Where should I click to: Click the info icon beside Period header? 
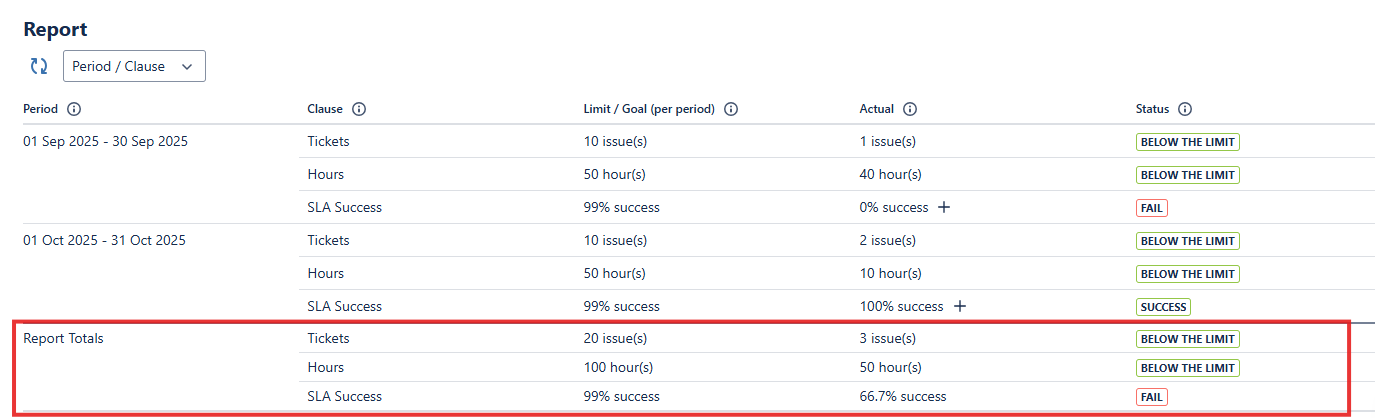tap(74, 109)
